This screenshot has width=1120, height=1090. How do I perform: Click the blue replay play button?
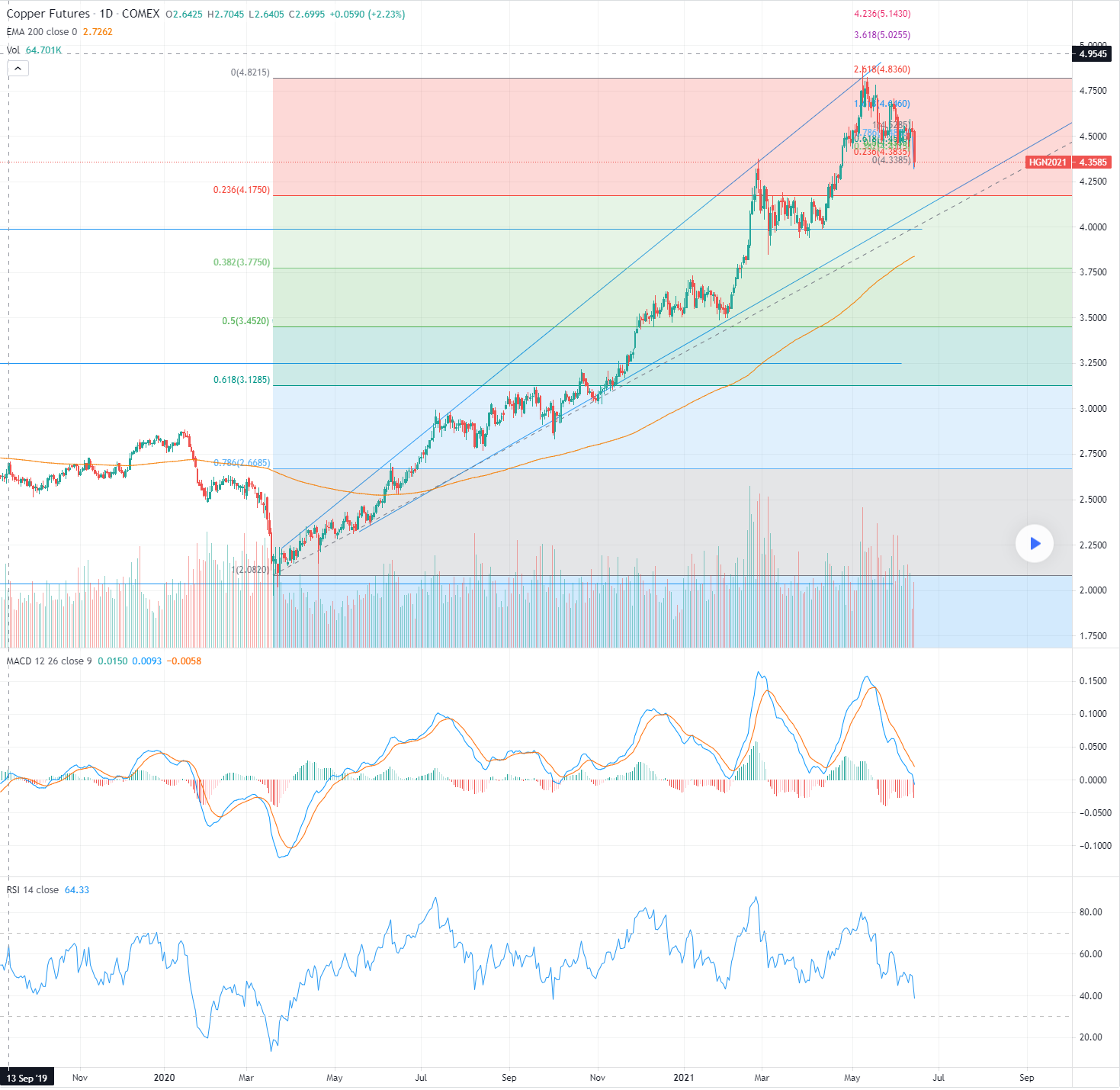[x=1035, y=543]
